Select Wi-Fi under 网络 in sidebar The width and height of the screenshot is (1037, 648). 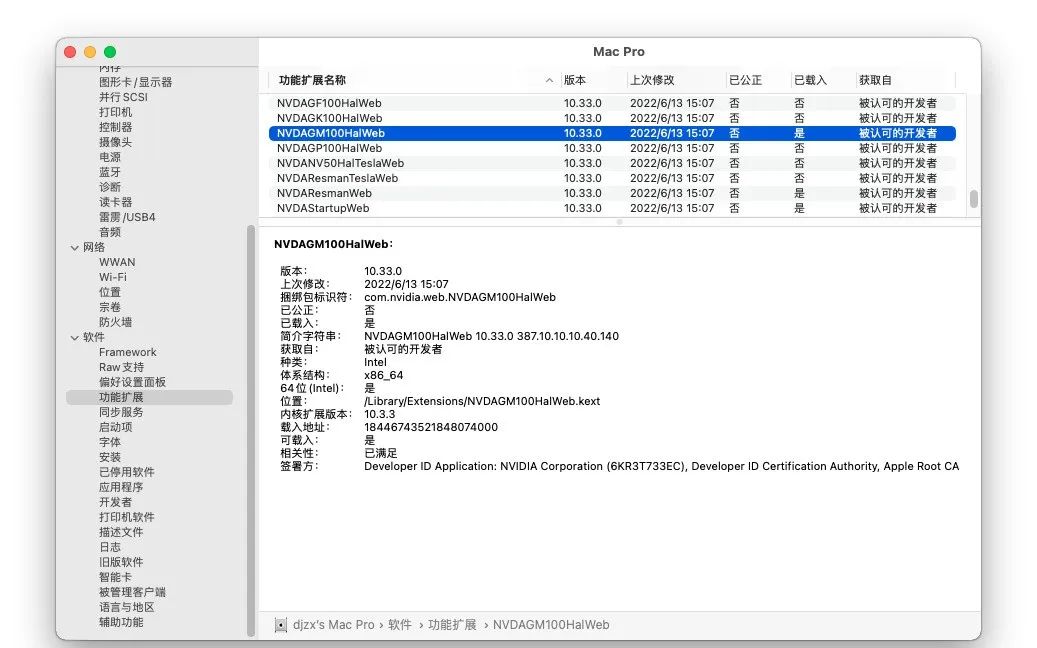(x=113, y=277)
